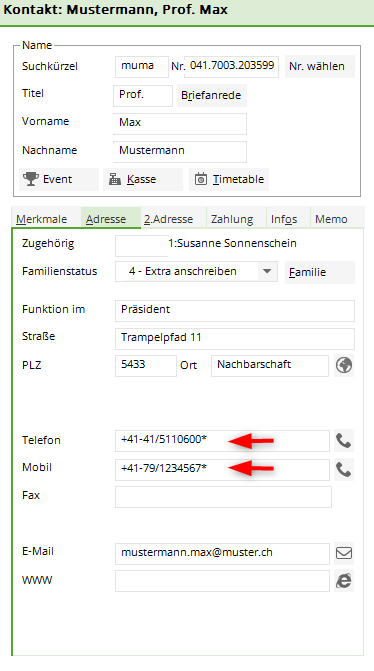Open the Briefanrede button
Screen dimensions: 374x671
point(212,95)
